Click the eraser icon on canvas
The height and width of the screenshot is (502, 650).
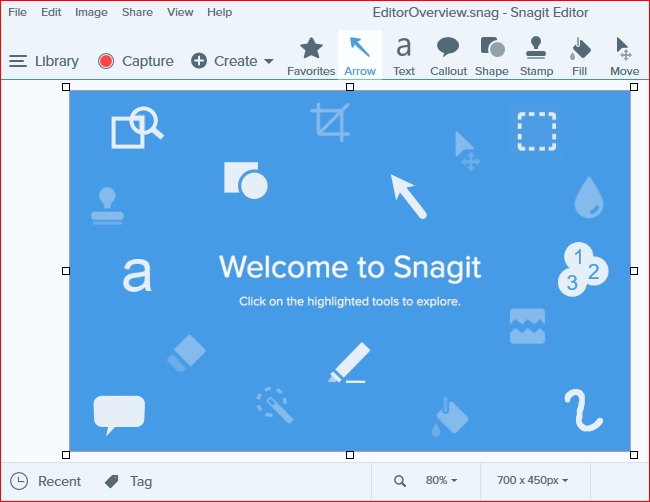pos(186,353)
